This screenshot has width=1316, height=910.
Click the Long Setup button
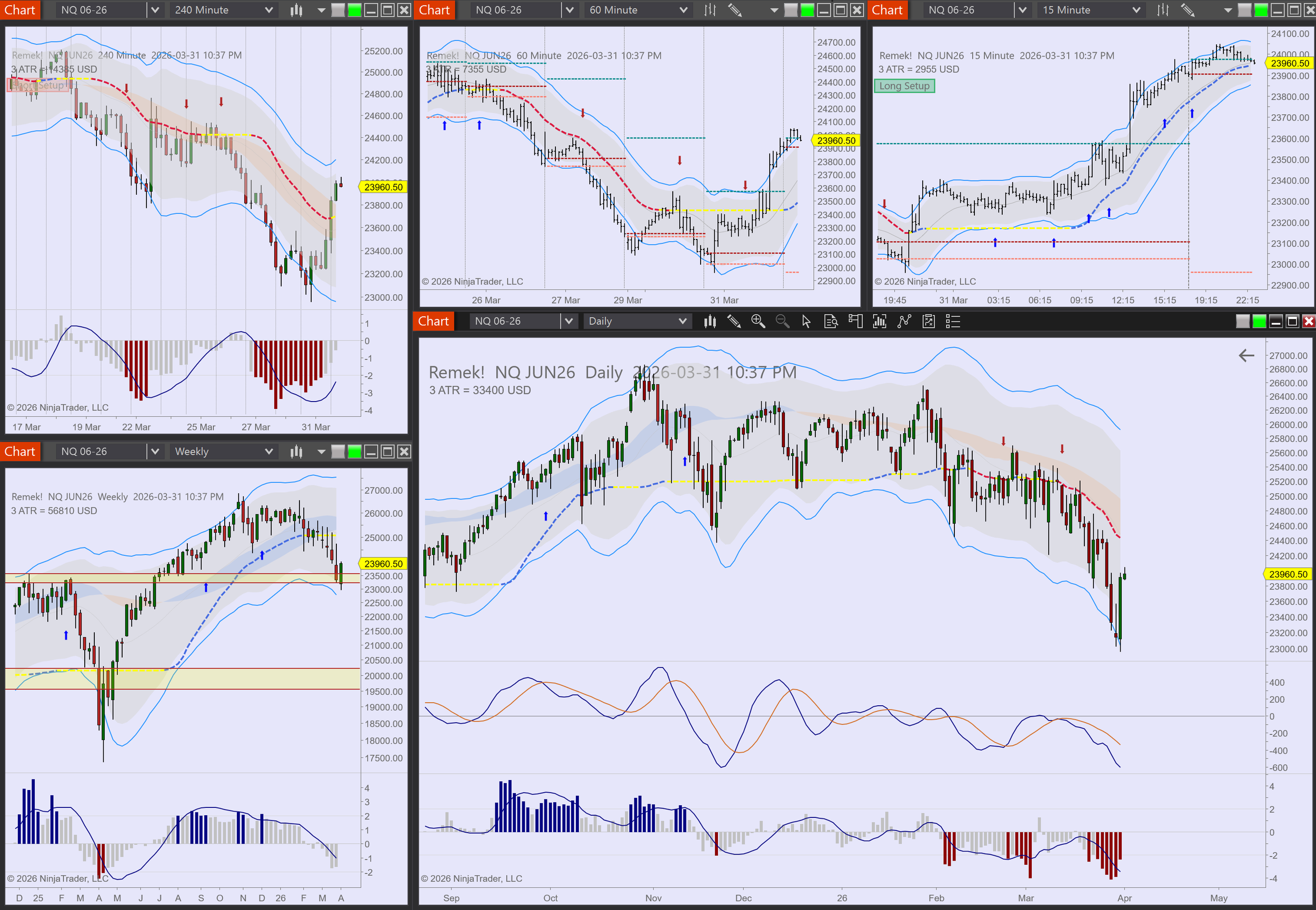point(904,86)
